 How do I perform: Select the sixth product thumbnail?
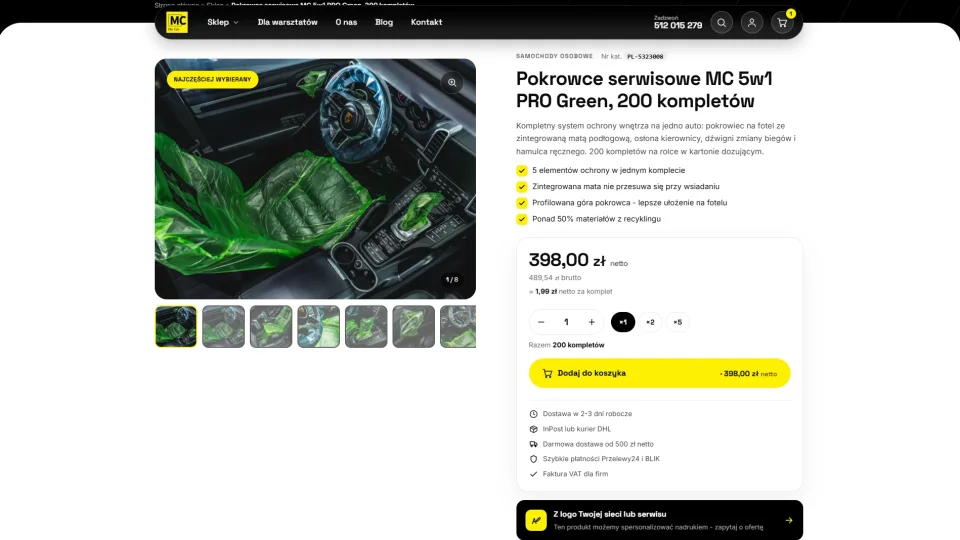pyautogui.click(x=414, y=326)
